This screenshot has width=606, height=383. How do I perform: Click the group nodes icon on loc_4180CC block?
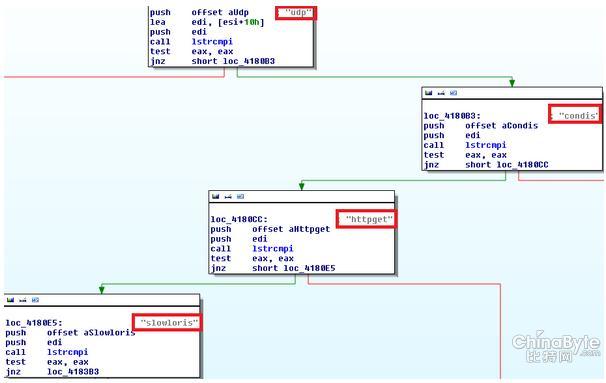coord(240,196)
